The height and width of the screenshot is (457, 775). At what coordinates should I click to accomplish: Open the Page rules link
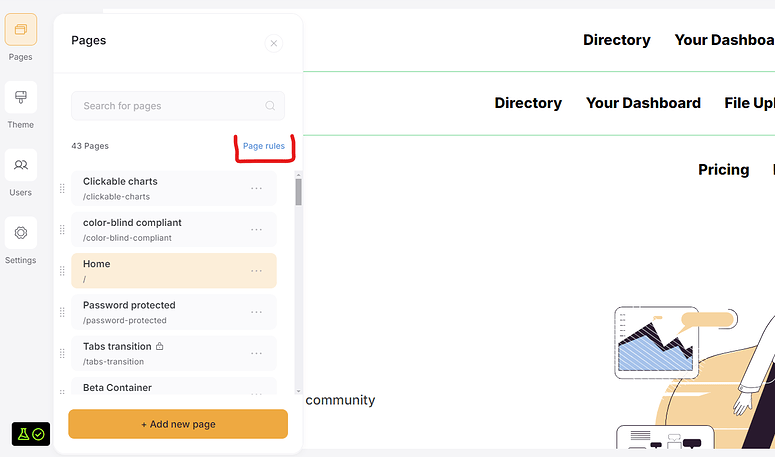[264, 146]
